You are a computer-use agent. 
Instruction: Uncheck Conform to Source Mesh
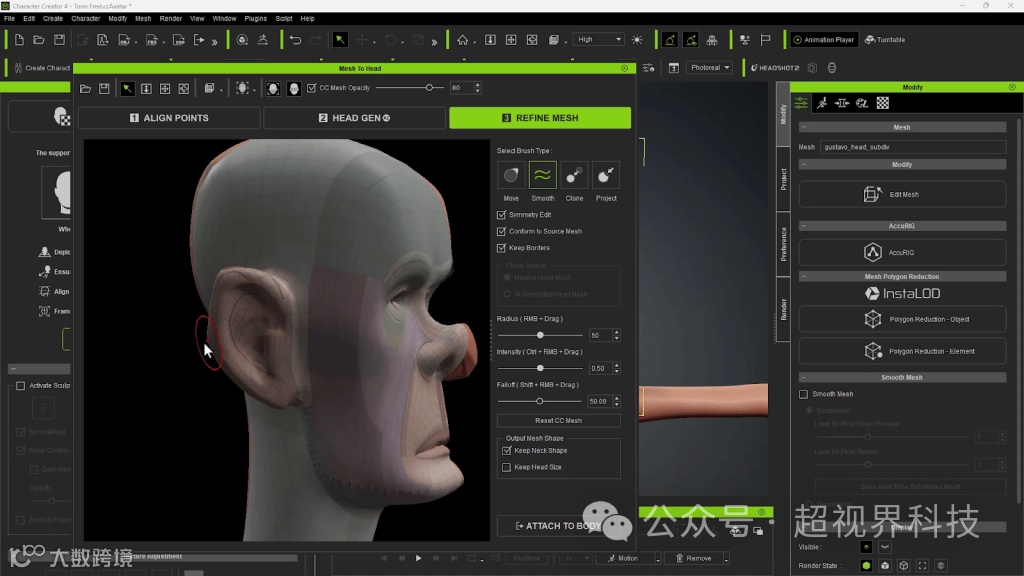(x=502, y=231)
